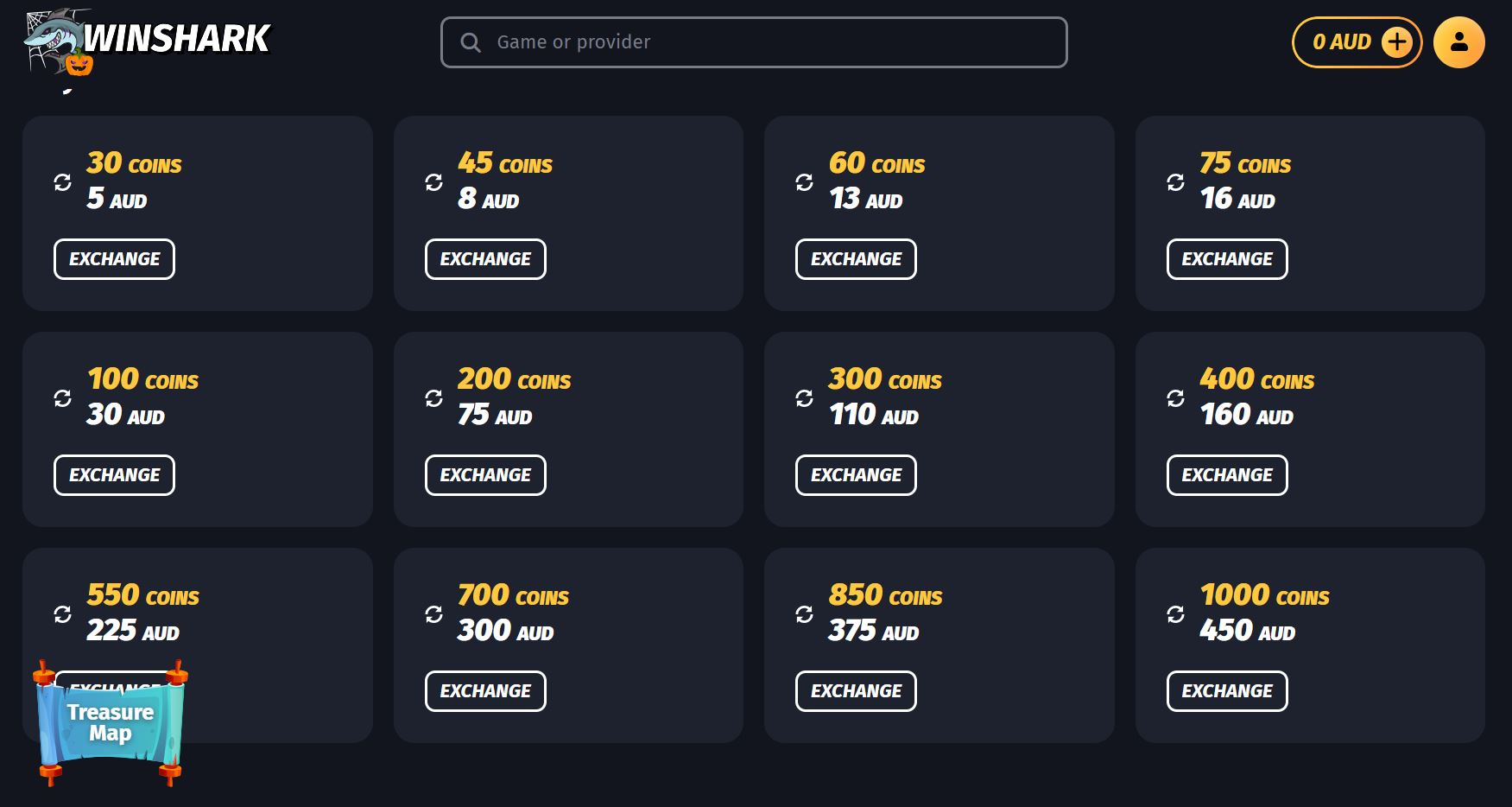Image resolution: width=1512 pixels, height=807 pixels.
Task: Click exchange arrows icon on 75 coins card
Action: 1175,182
